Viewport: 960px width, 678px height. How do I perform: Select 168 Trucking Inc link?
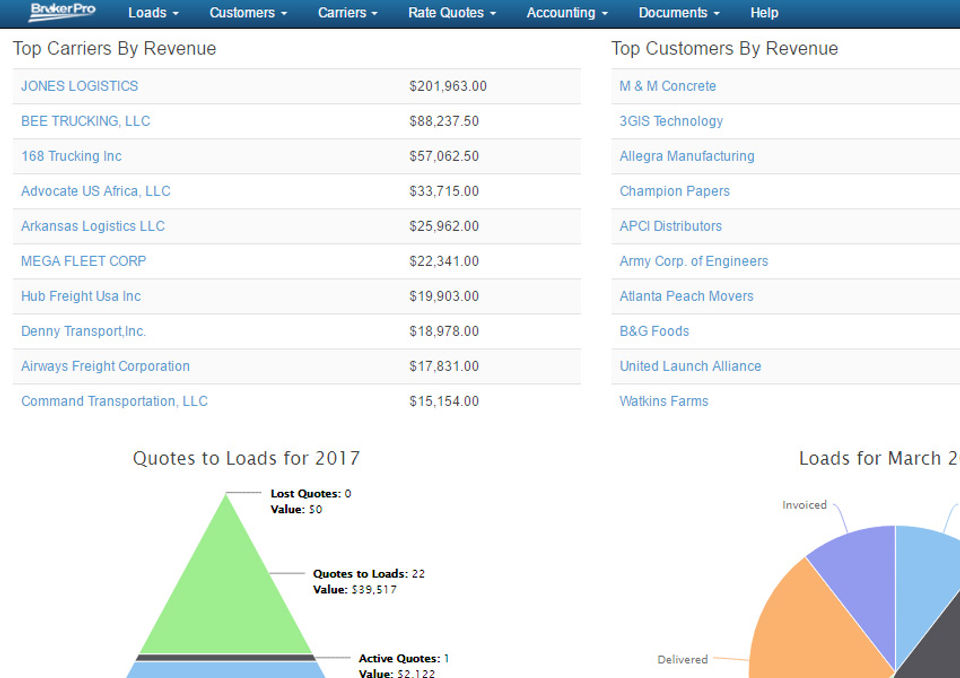71,156
